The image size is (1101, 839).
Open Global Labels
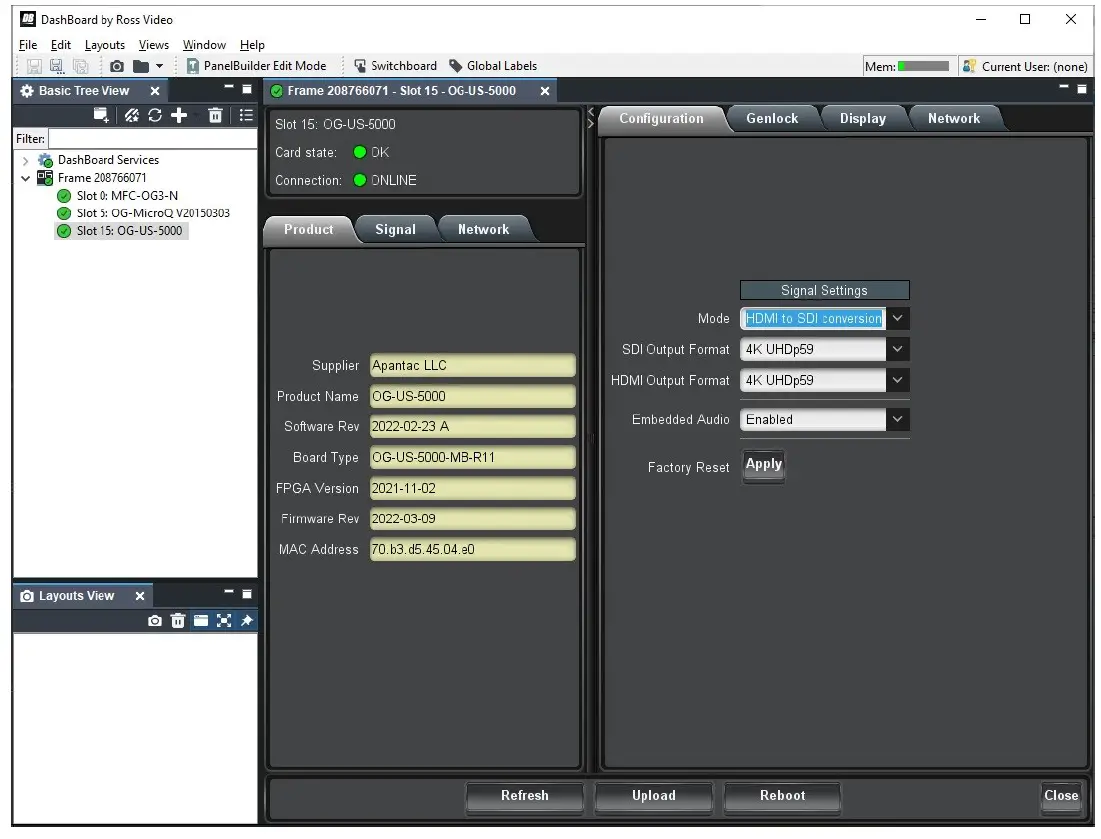[493, 66]
